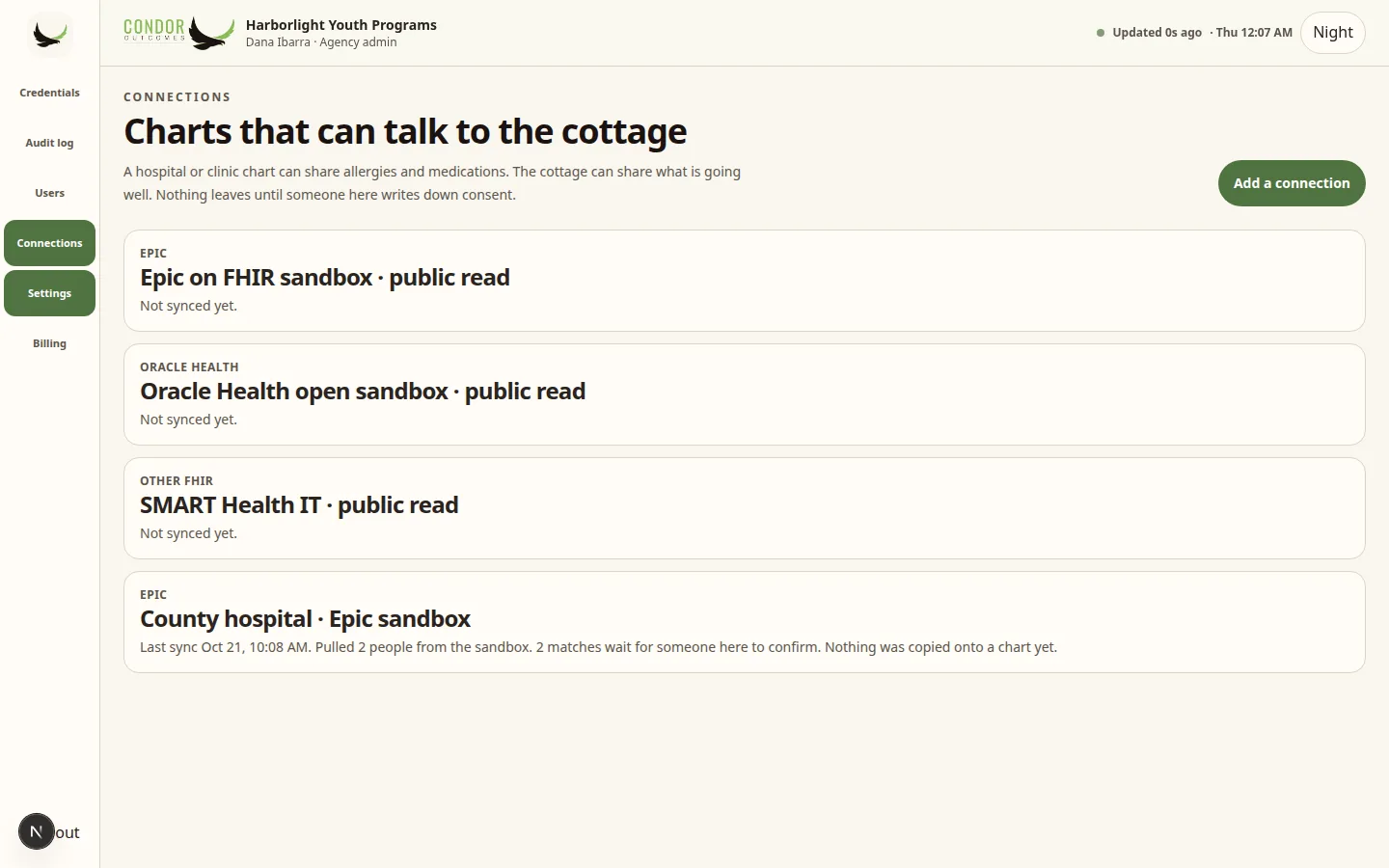Viewport: 1389px width, 868px height.
Task: Click Not synced yet under Epic on FHIR
Action: [188, 306]
